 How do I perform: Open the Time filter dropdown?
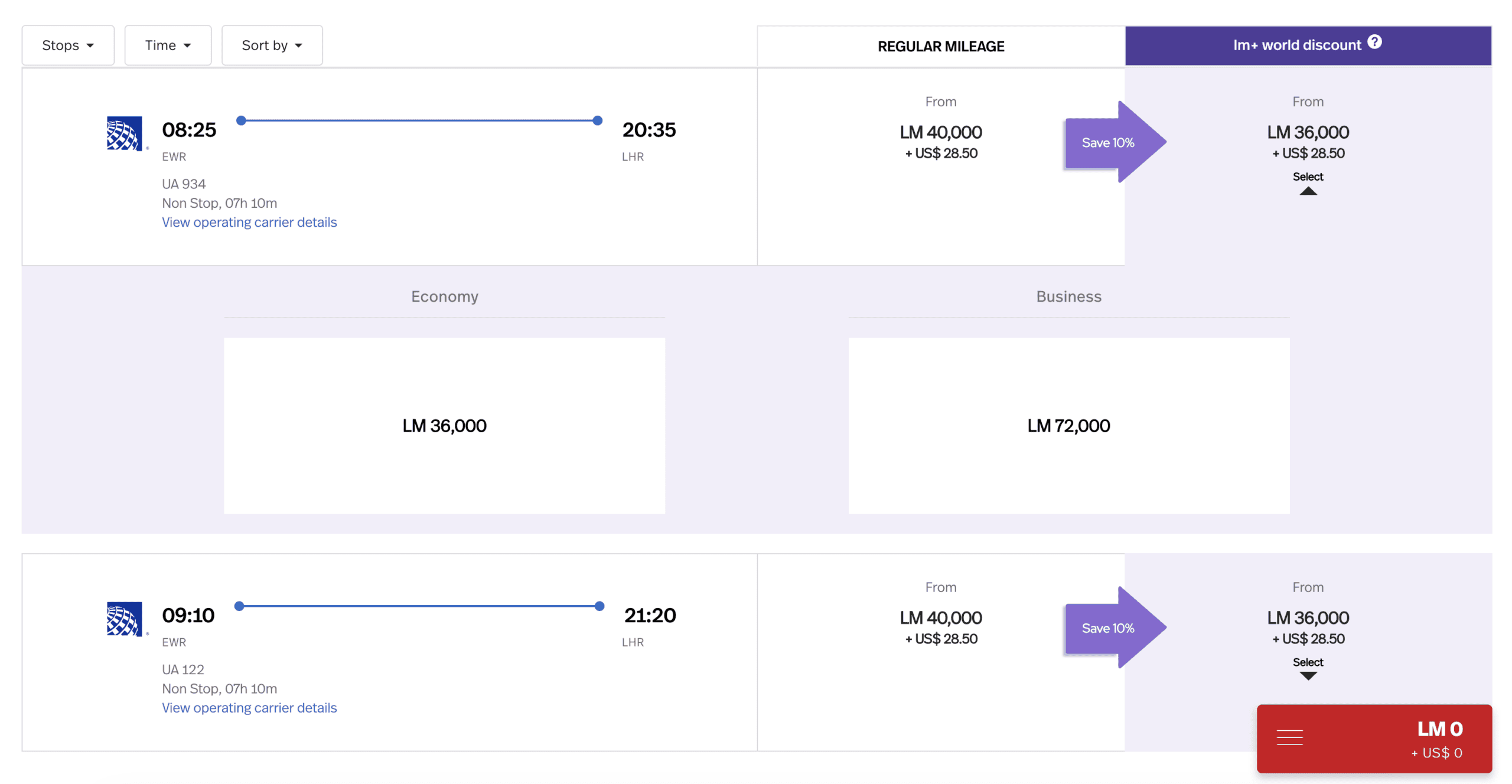click(x=167, y=45)
